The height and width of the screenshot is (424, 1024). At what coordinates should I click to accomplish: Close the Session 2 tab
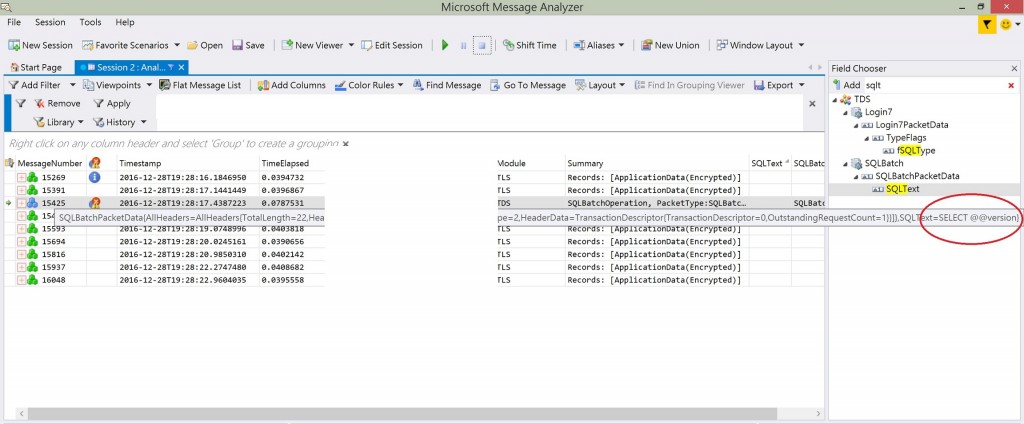[x=182, y=67]
